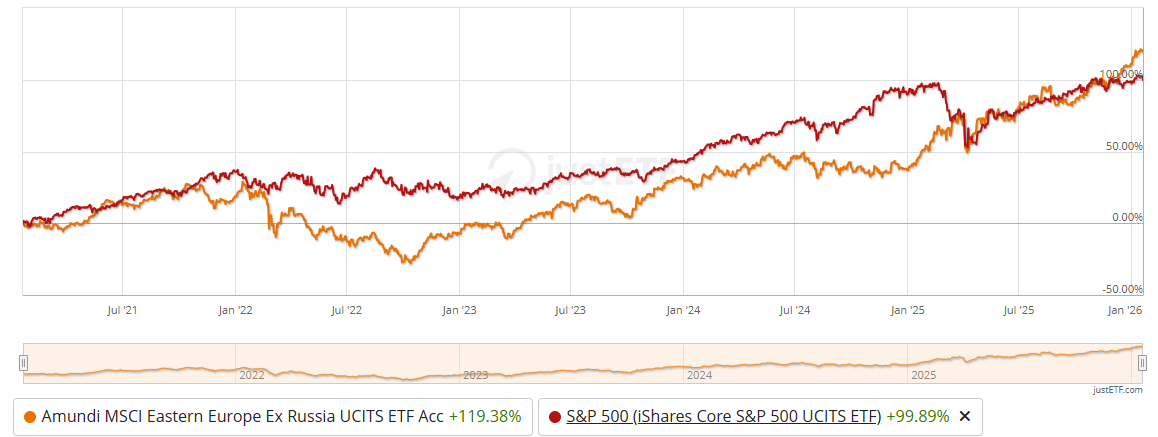1158x437 pixels.
Task: Click the 100.00% y-axis label
Action: pos(1120,74)
